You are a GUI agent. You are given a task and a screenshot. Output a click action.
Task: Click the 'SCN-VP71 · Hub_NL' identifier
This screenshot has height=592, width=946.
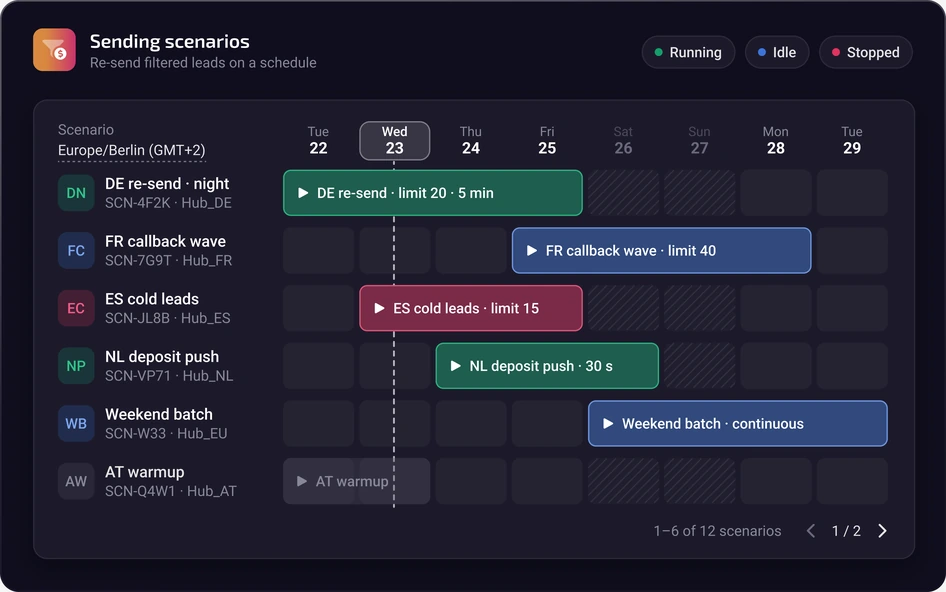coord(169,375)
